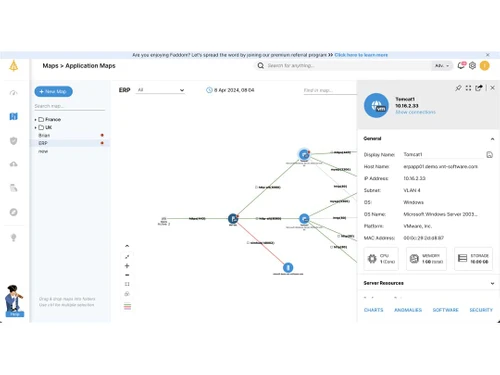Screen dimensions: 500x375
Task: Open the Maps sidebar icon
Action: [x=14, y=116]
